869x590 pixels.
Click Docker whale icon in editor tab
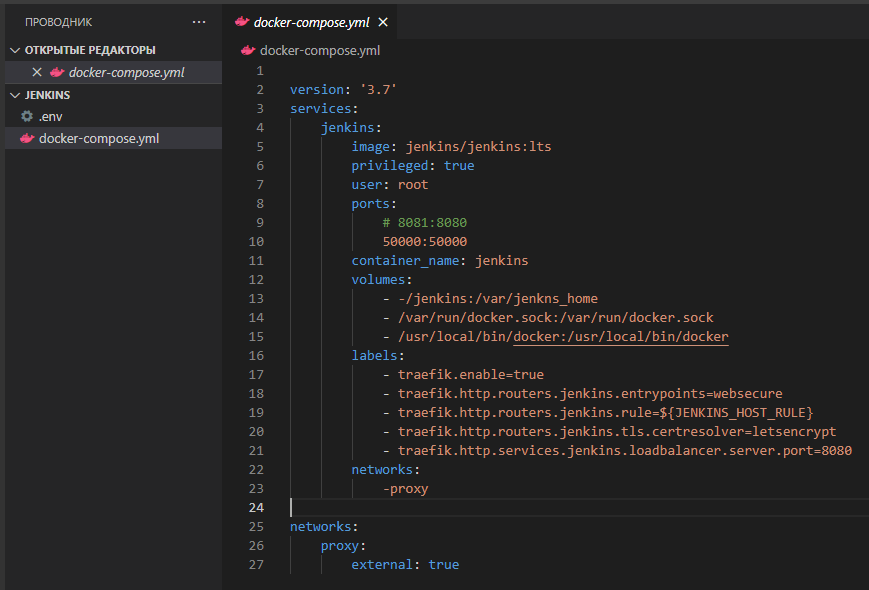(x=242, y=21)
